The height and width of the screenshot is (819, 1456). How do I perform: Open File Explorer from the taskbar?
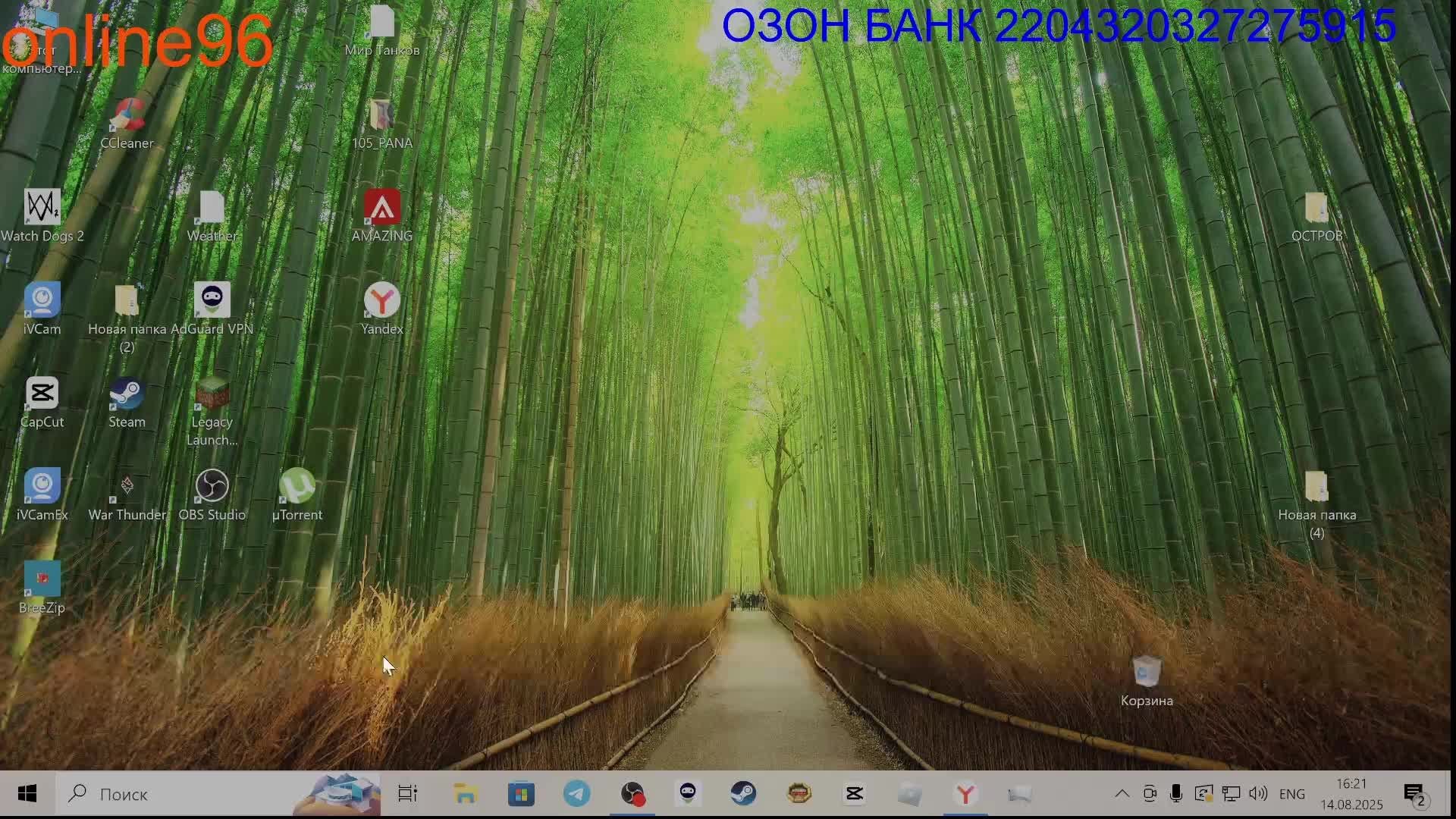click(465, 794)
